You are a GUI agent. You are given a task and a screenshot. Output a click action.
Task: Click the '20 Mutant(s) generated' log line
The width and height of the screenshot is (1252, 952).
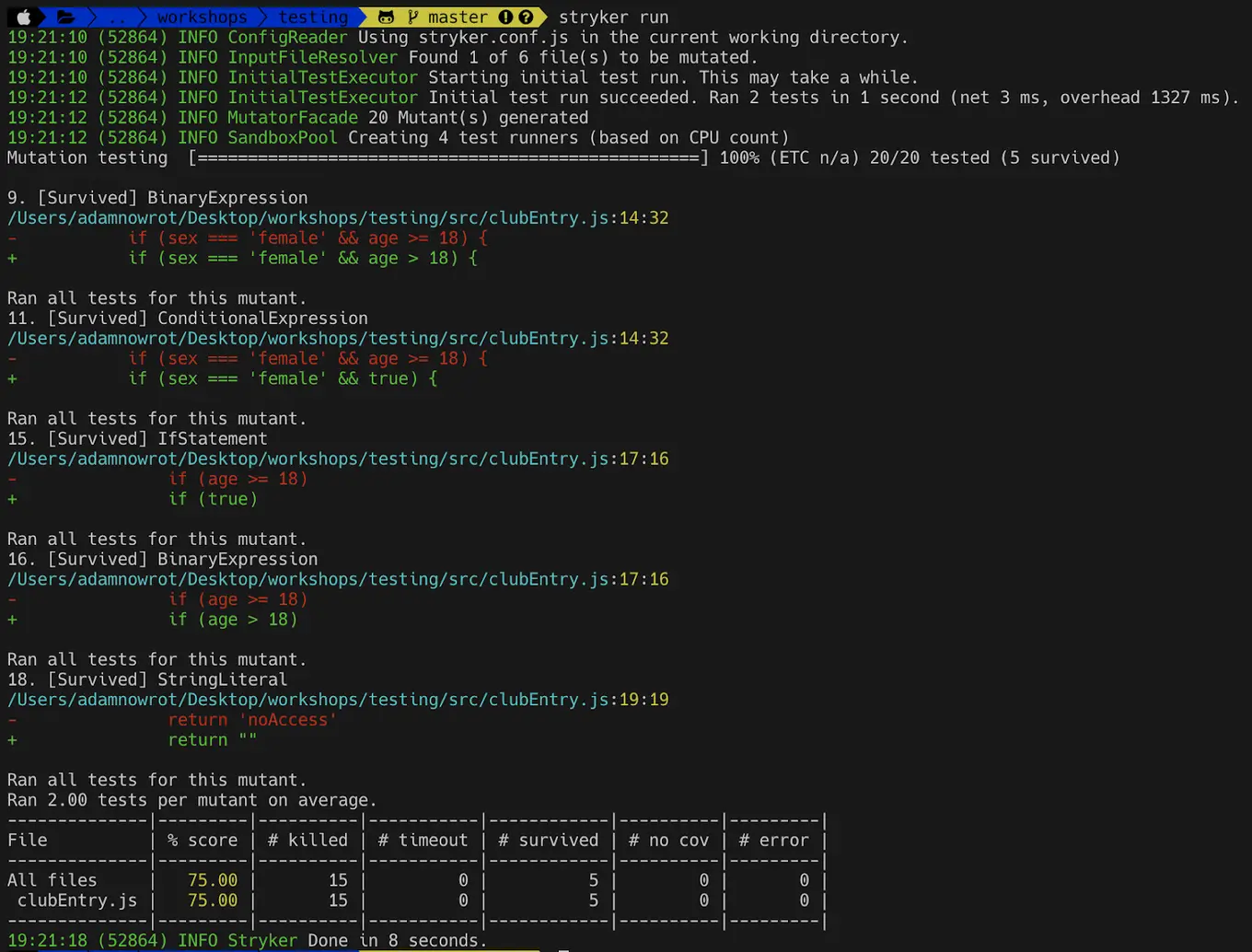tap(478, 117)
